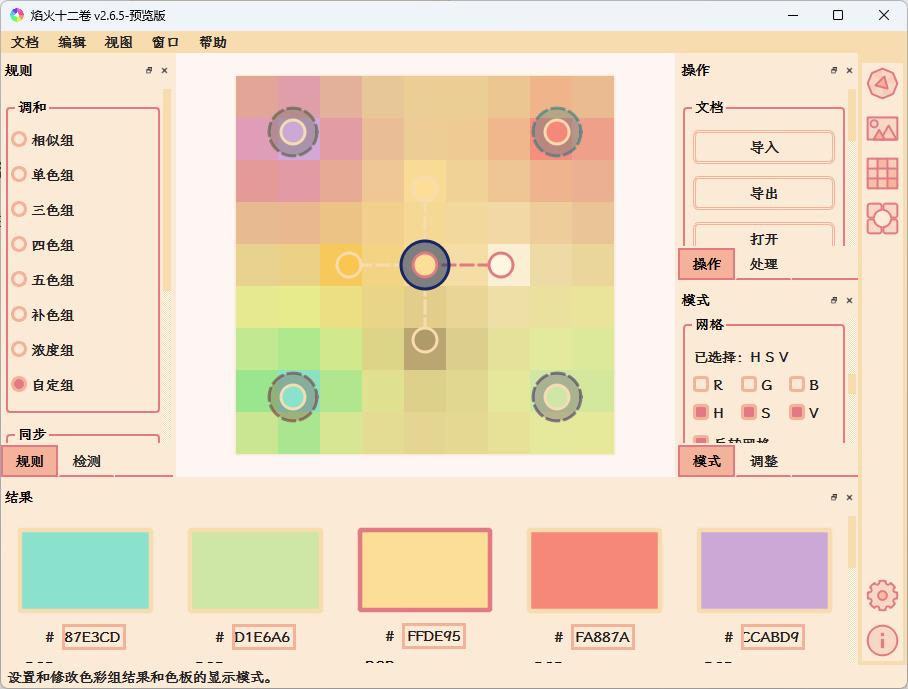Select the 补色组 harmony radio option
The width and height of the screenshot is (908, 689).
pos(19,315)
